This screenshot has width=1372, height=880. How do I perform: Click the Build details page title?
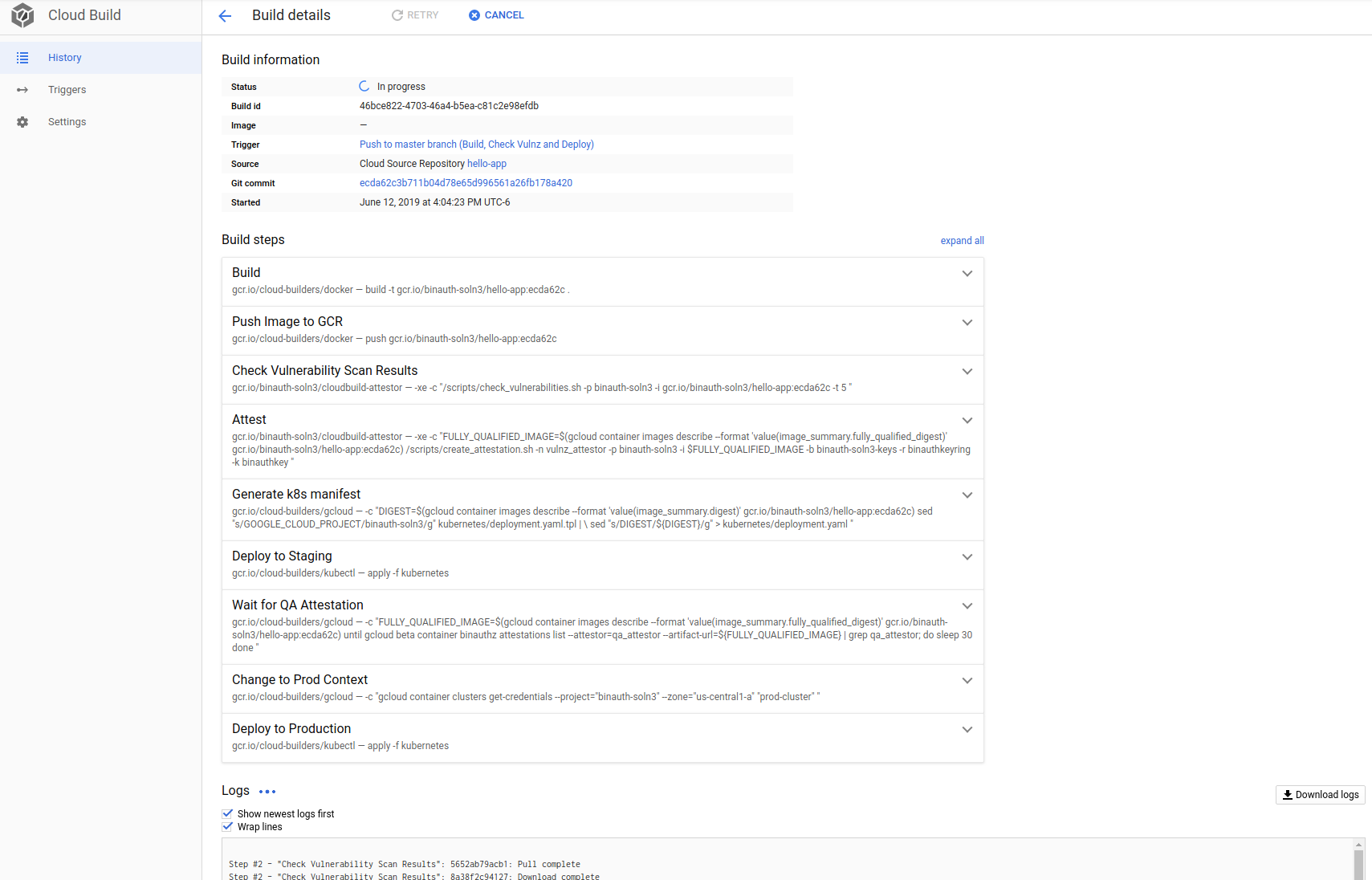[291, 15]
